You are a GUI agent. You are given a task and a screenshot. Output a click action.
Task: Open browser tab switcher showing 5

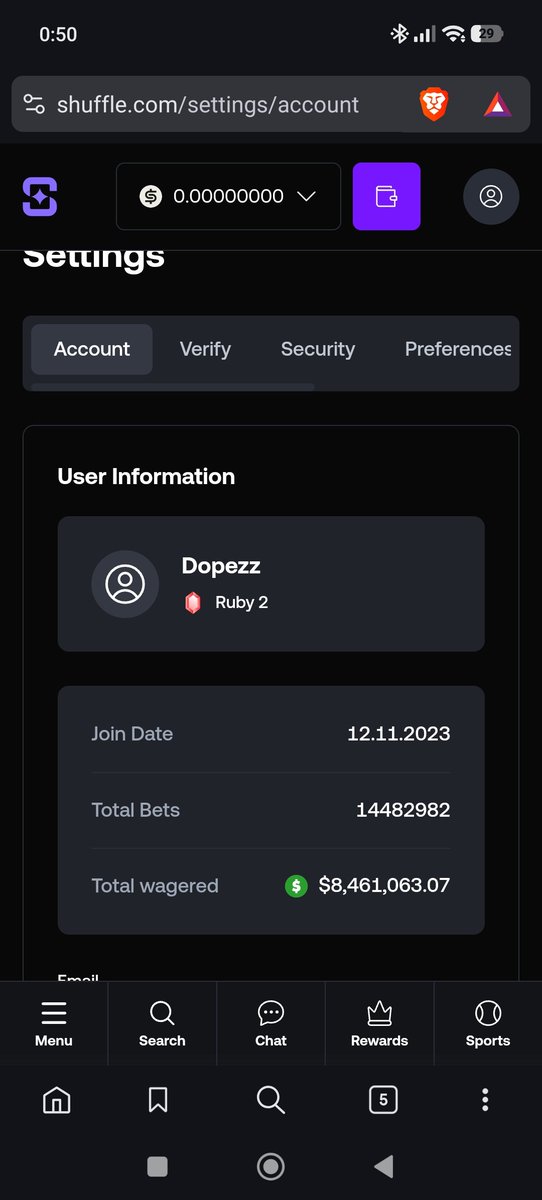pyautogui.click(x=383, y=1101)
